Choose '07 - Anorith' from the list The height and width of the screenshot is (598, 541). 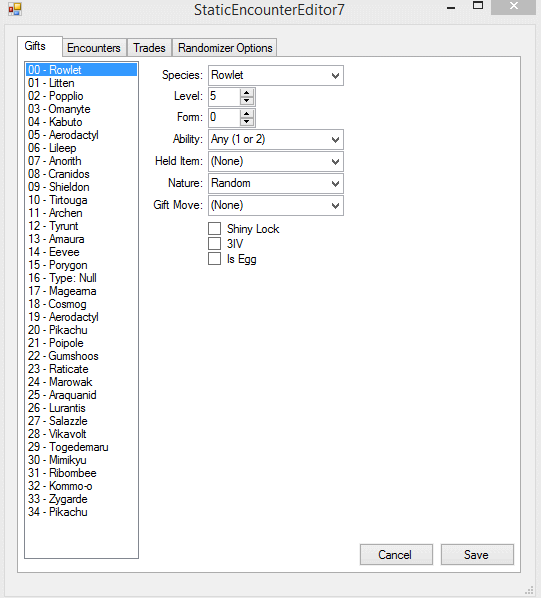click(81, 161)
